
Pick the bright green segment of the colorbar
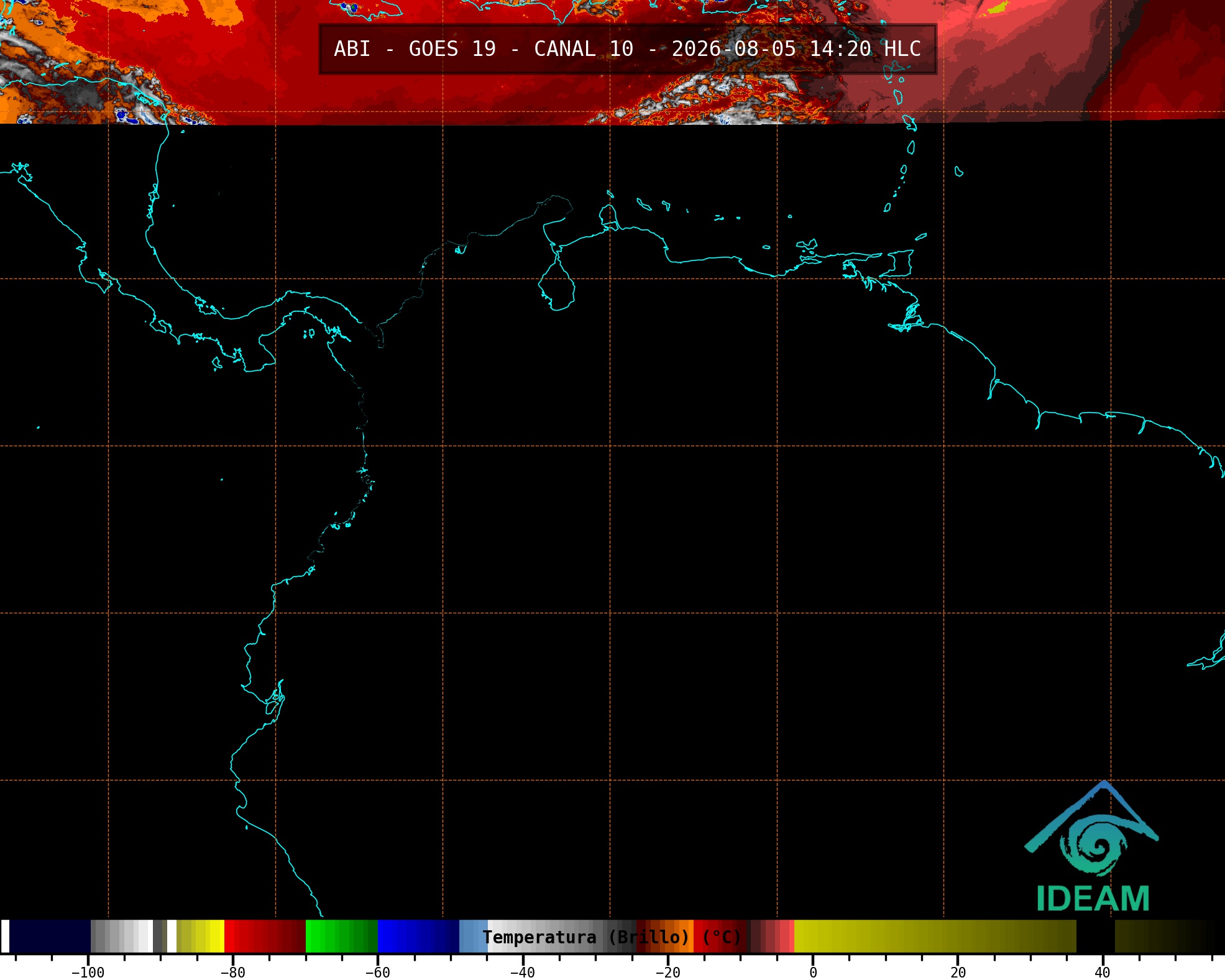click(342, 936)
